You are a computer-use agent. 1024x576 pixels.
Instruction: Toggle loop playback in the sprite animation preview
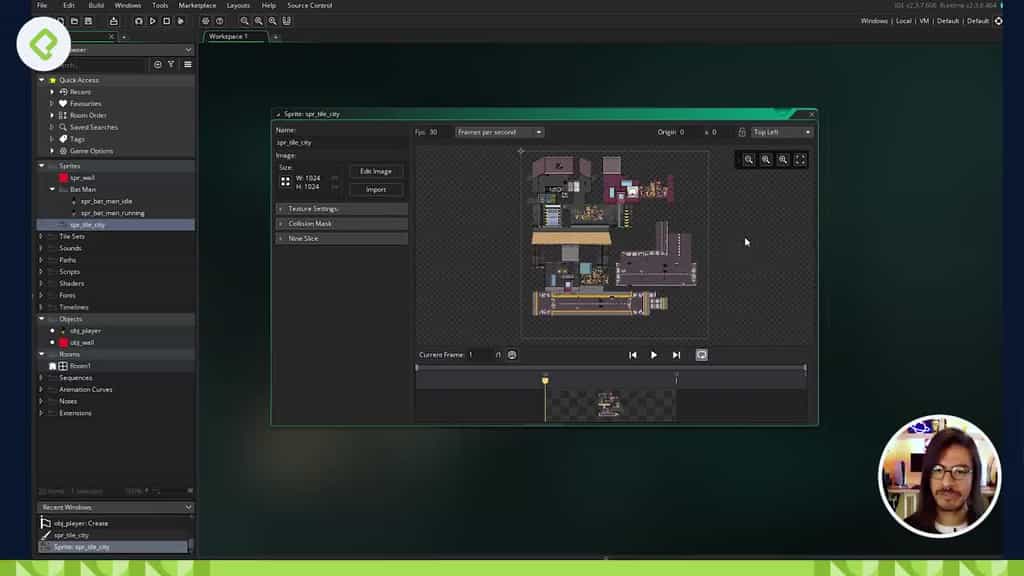[702, 354]
